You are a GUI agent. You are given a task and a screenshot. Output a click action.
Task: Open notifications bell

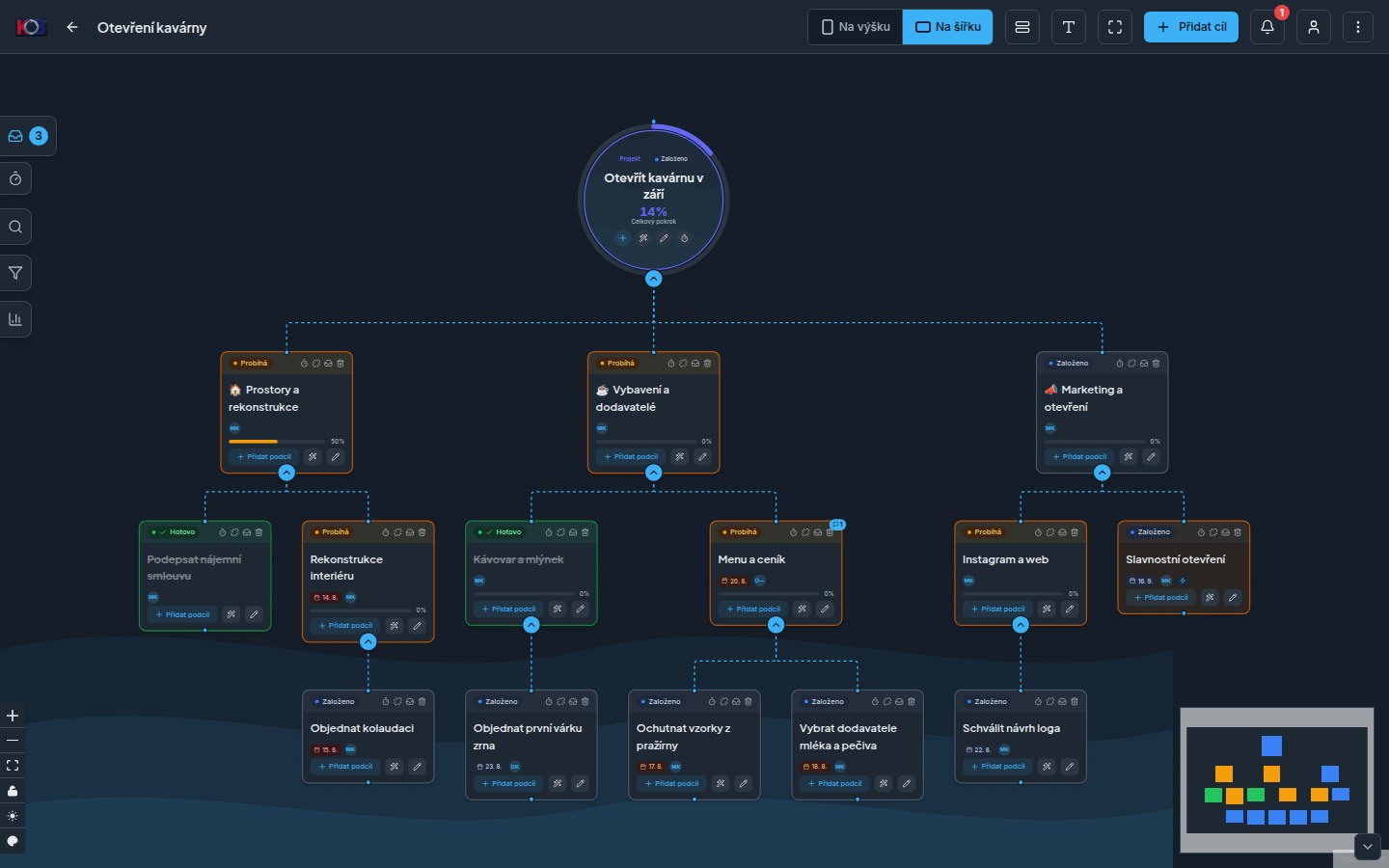[1267, 27]
